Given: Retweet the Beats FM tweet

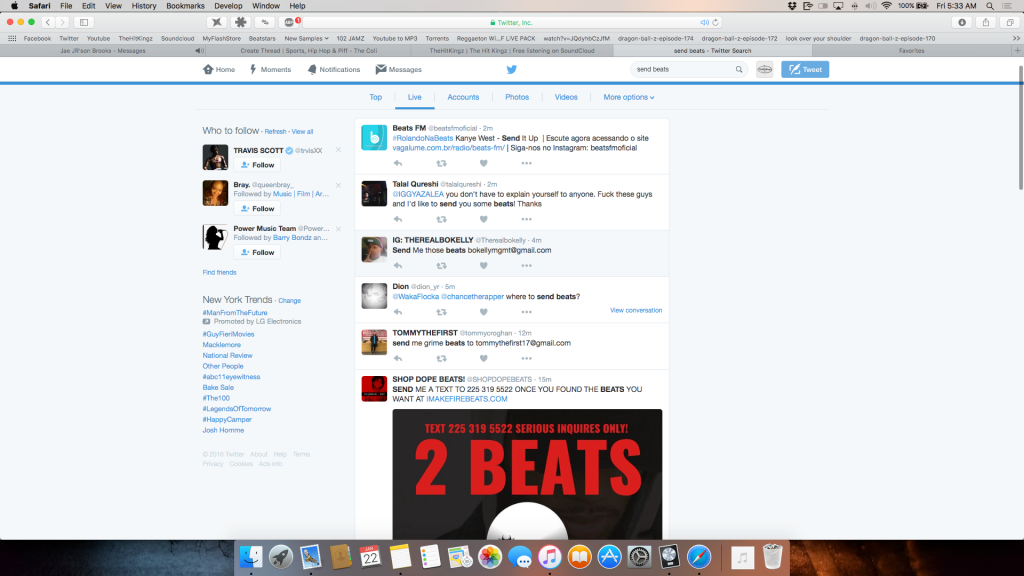Looking at the screenshot, I should 441,163.
